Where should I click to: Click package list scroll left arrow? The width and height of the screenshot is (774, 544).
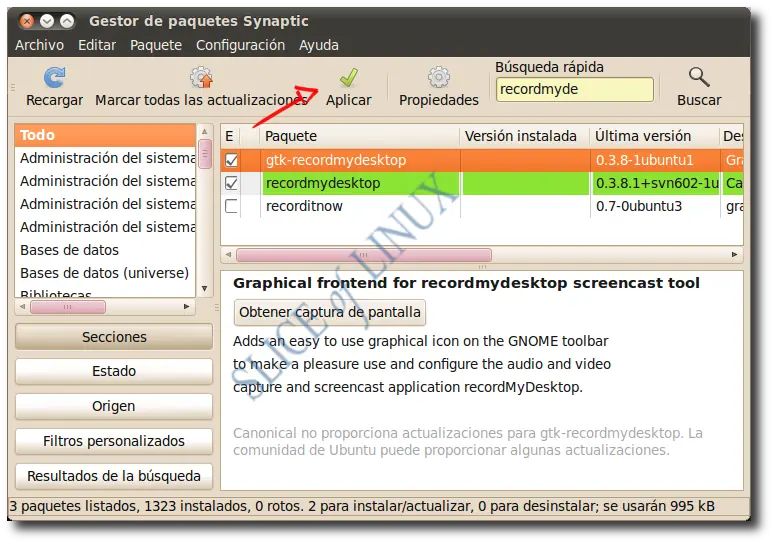(x=228, y=255)
